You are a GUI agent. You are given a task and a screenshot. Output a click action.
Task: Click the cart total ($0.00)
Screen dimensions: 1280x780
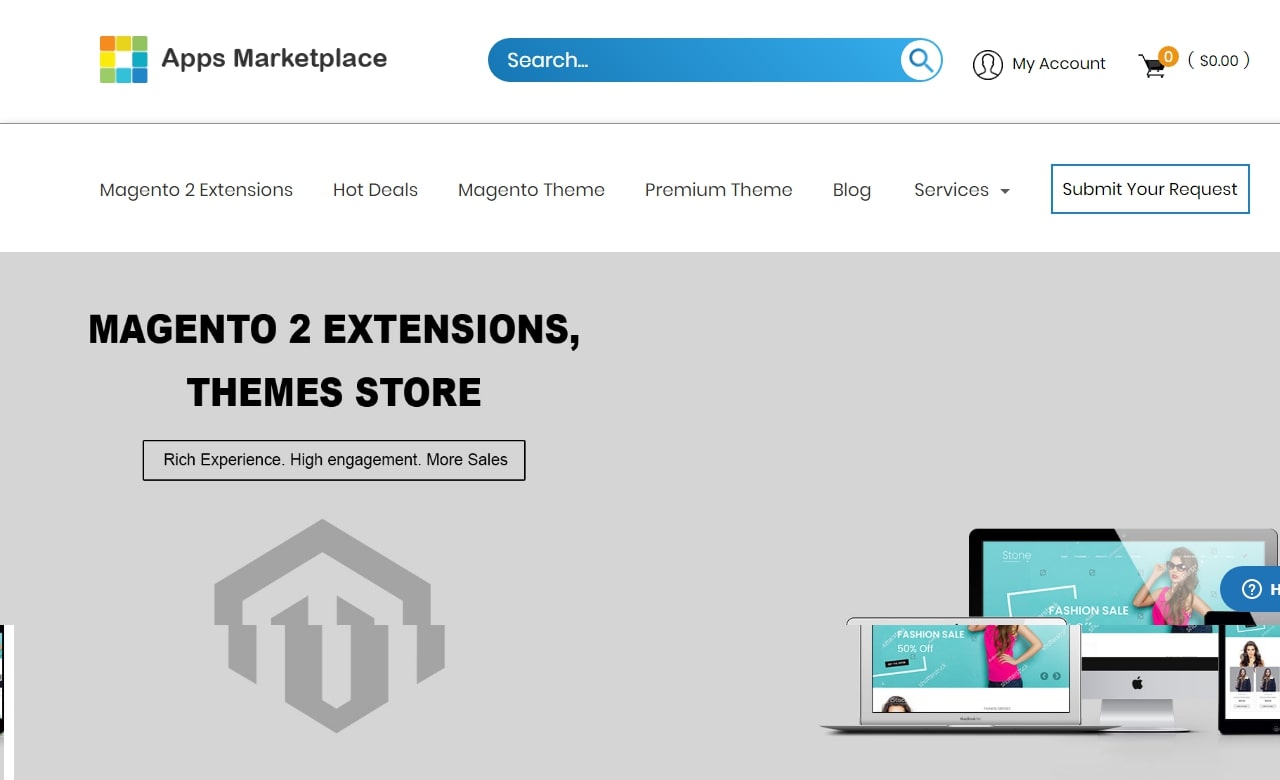click(1219, 61)
